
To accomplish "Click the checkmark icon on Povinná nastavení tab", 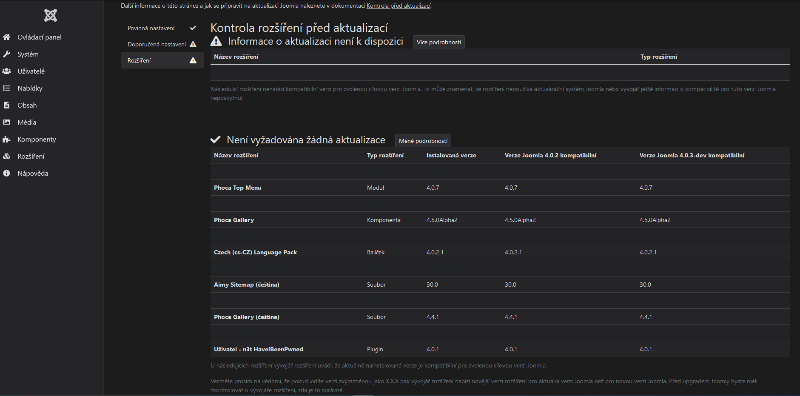I will tap(193, 28).
